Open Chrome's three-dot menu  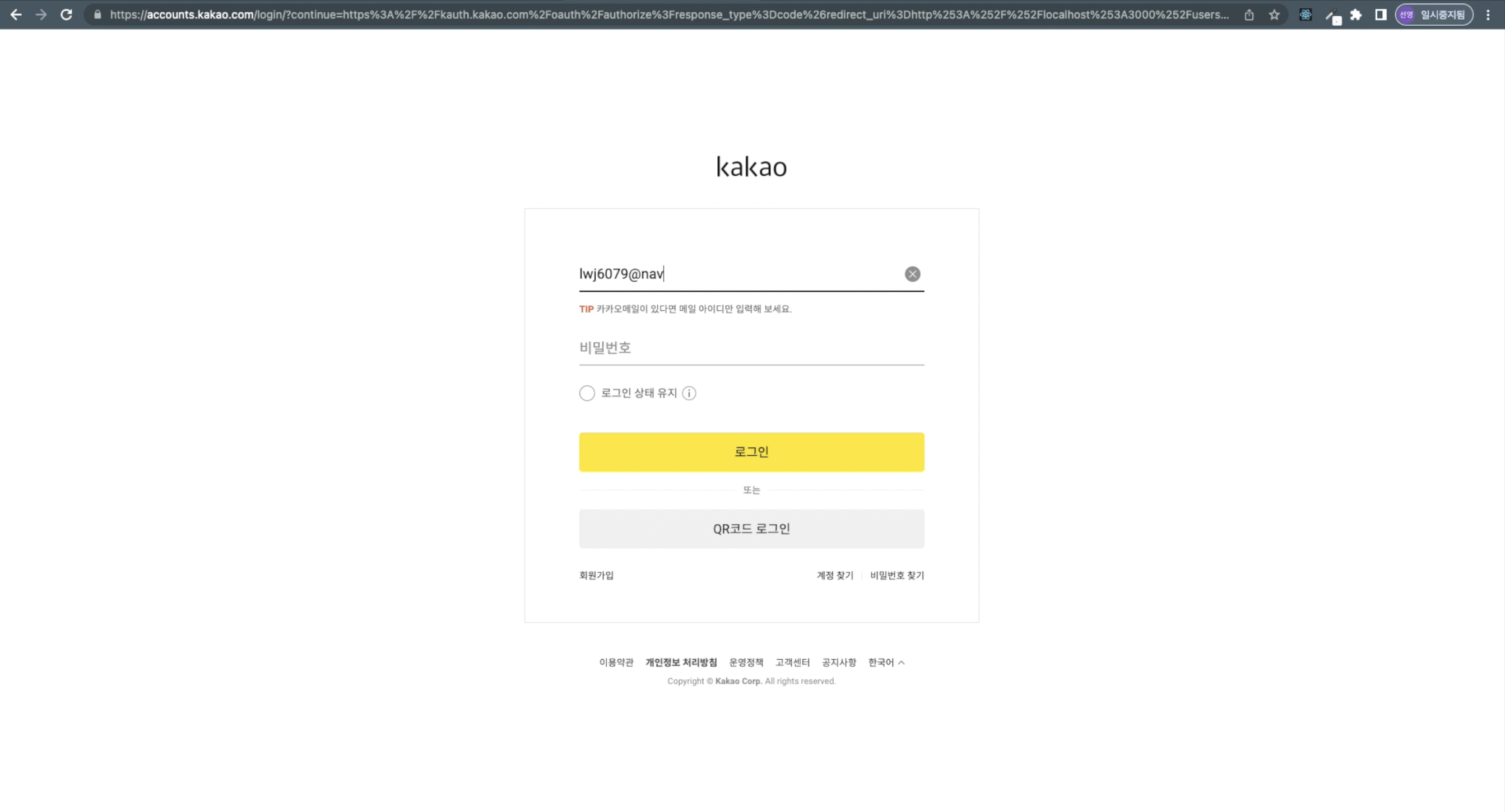pyautogui.click(x=1488, y=15)
